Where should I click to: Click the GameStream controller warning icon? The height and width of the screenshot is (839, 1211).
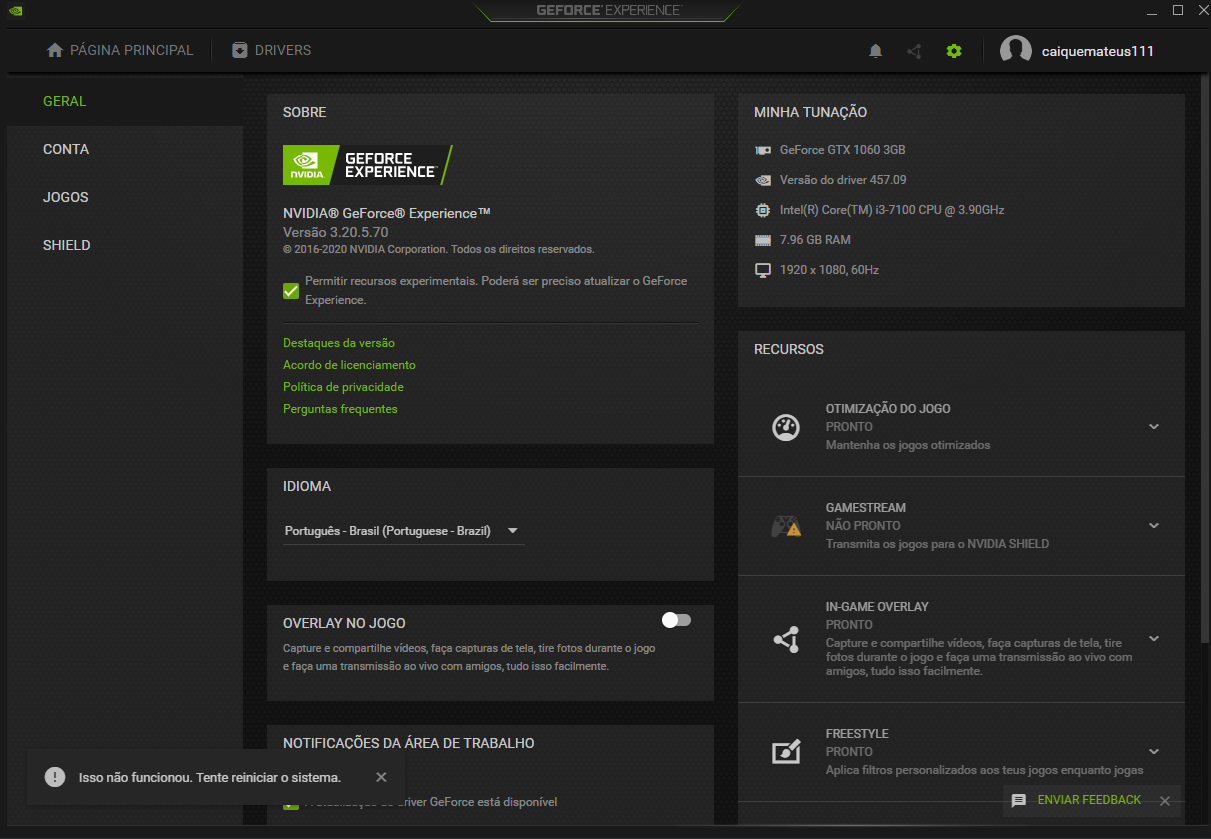coord(786,526)
